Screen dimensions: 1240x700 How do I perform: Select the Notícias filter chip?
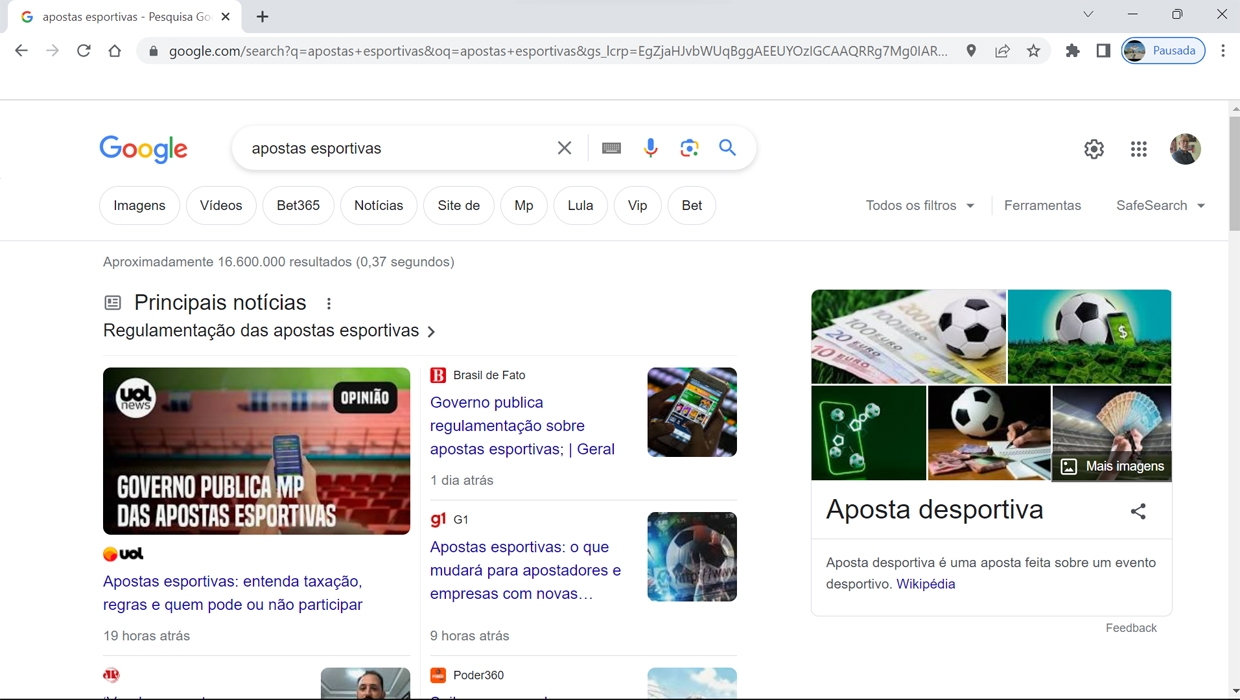pyautogui.click(x=378, y=206)
